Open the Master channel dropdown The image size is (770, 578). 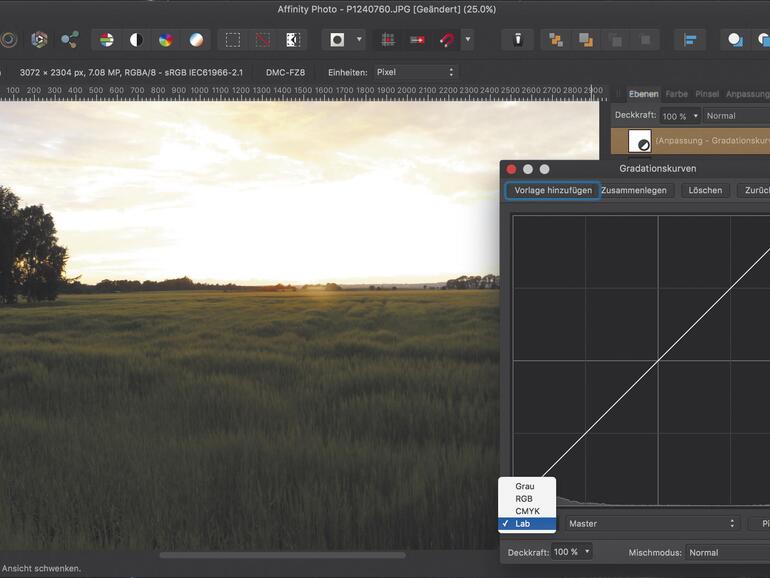651,523
